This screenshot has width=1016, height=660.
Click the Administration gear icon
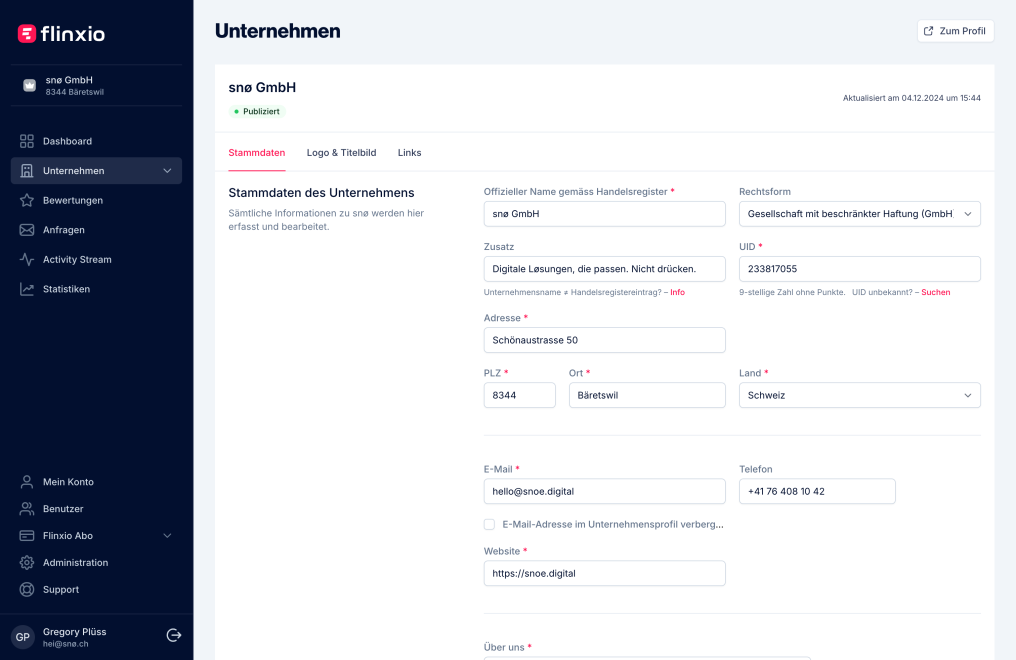27,563
